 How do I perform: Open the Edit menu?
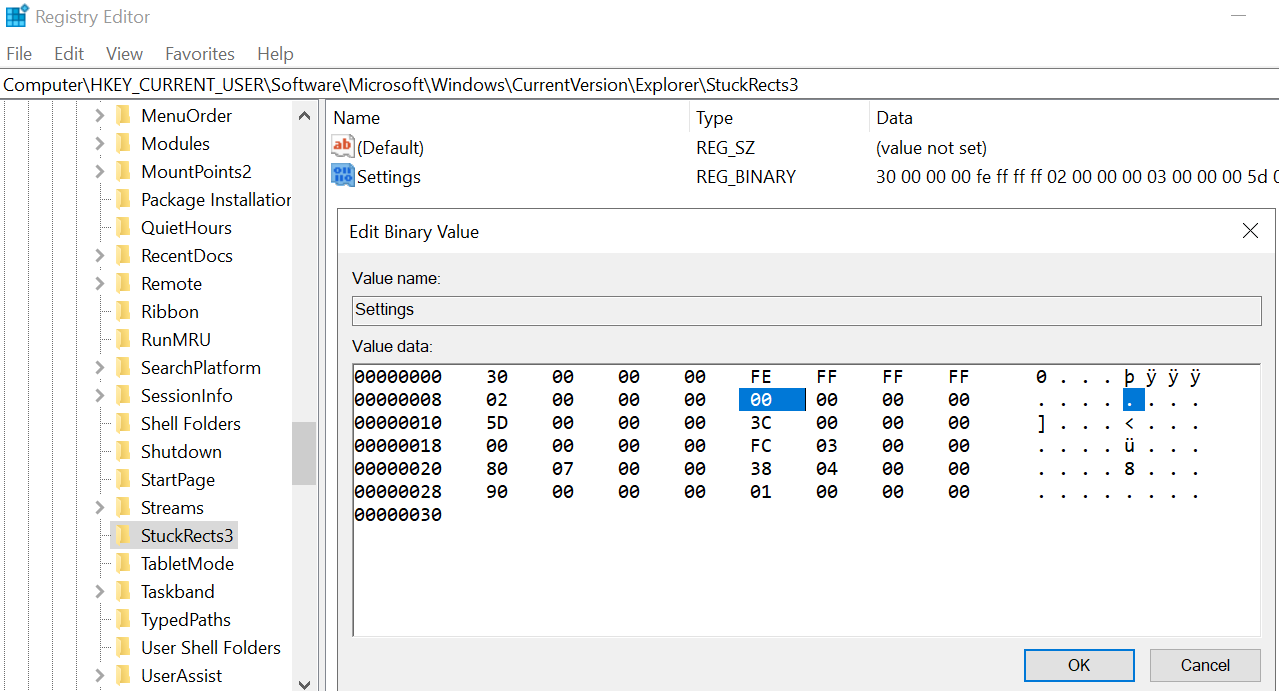[x=69, y=54]
